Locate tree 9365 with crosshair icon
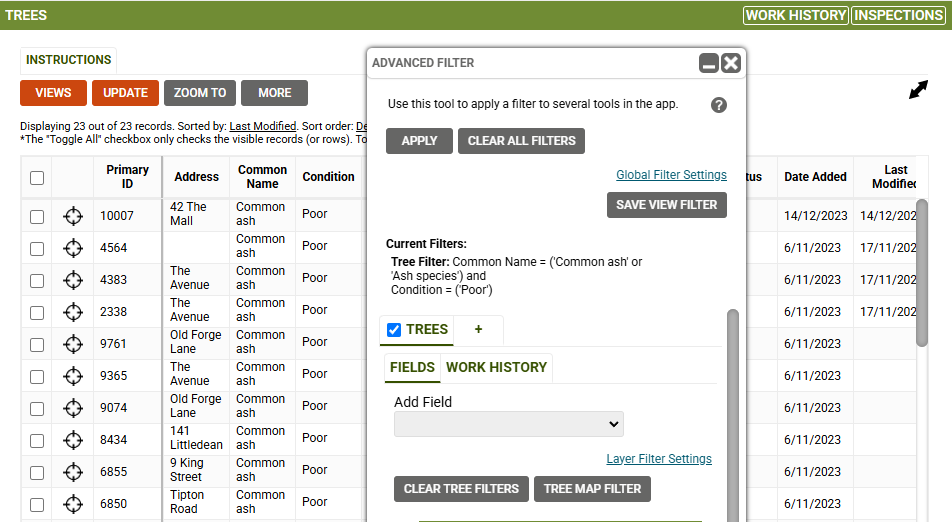Viewport: 952px width, 522px height. pyautogui.click(x=73, y=376)
